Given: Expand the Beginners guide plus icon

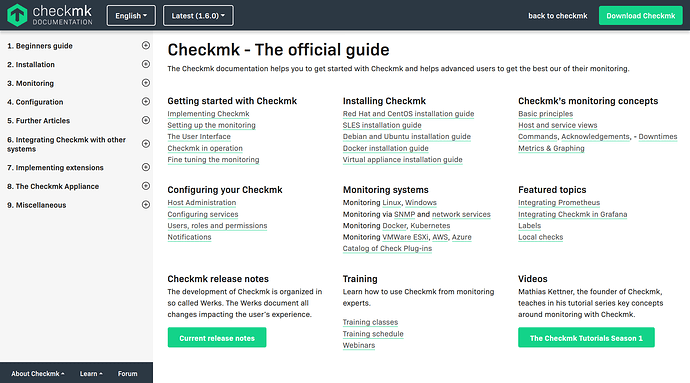Looking at the screenshot, I should [x=146, y=45].
